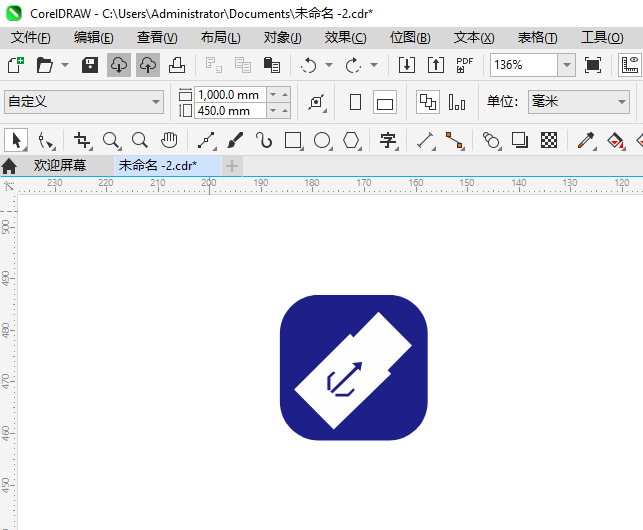Select the Color Eyedropper tool
Viewport: 643px width, 530px height.
tap(586, 140)
